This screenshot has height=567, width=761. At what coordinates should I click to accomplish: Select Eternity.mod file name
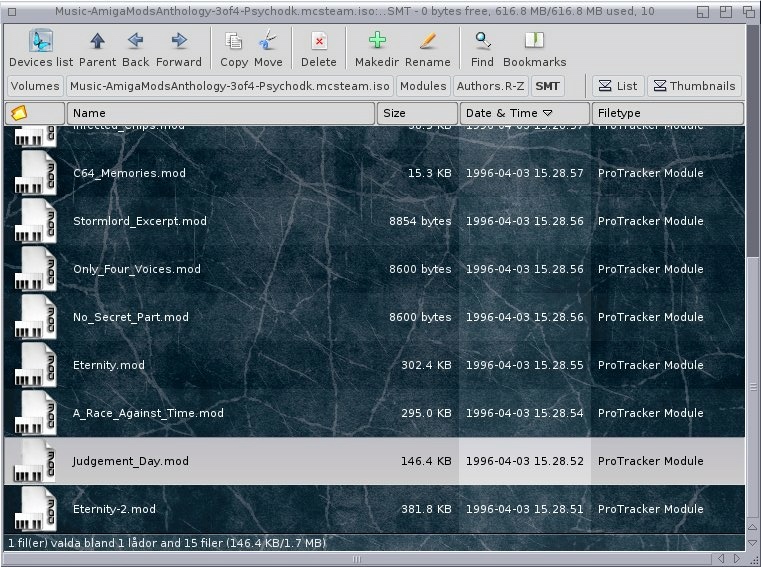[109, 366]
